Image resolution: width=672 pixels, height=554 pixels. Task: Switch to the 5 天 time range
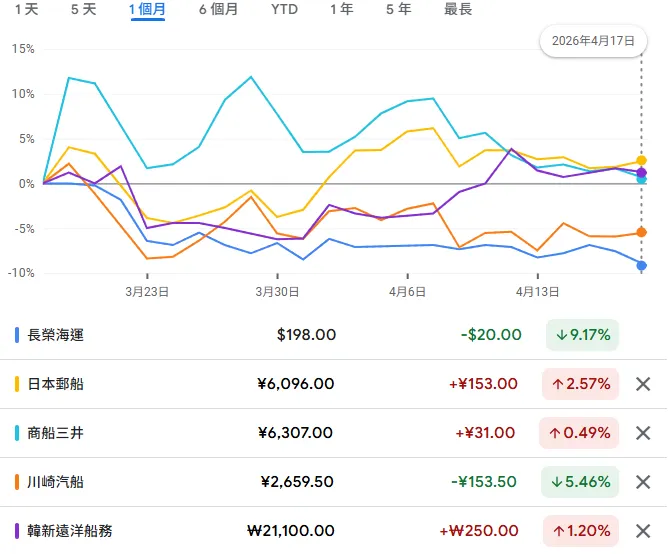tap(84, 9)
